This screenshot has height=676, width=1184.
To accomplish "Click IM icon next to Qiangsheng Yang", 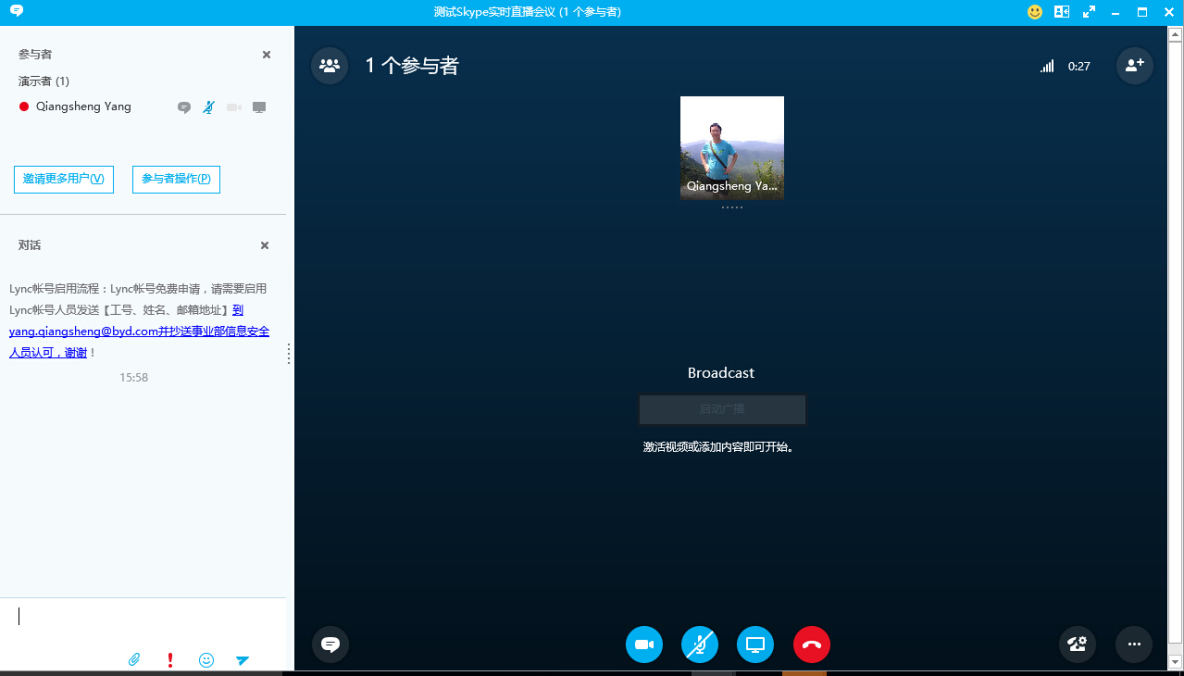I will pyautogui.click(x=184, y=107).
